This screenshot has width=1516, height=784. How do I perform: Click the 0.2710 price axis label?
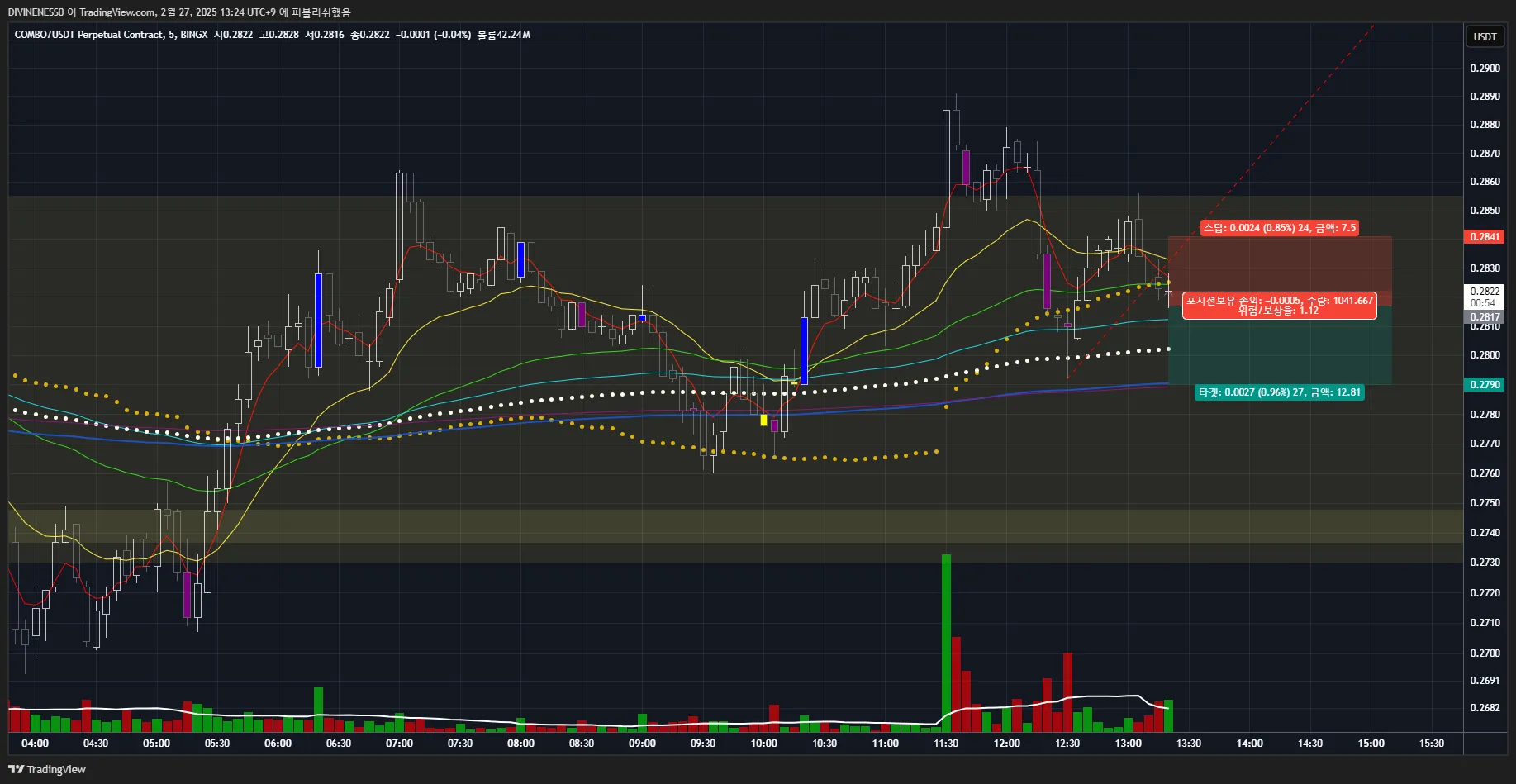click(1485, 623)
